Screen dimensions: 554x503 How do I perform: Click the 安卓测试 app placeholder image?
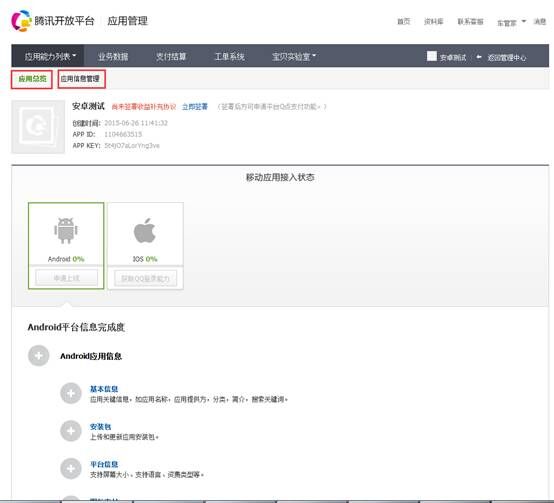pyautogui.click(x=38, y=127)
